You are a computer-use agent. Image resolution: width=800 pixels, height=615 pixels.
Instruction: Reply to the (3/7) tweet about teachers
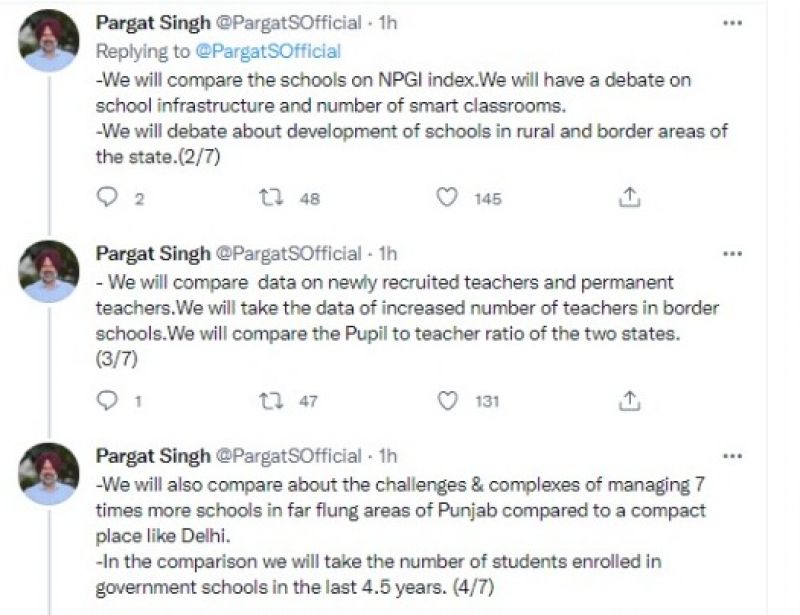click(108, 401)
